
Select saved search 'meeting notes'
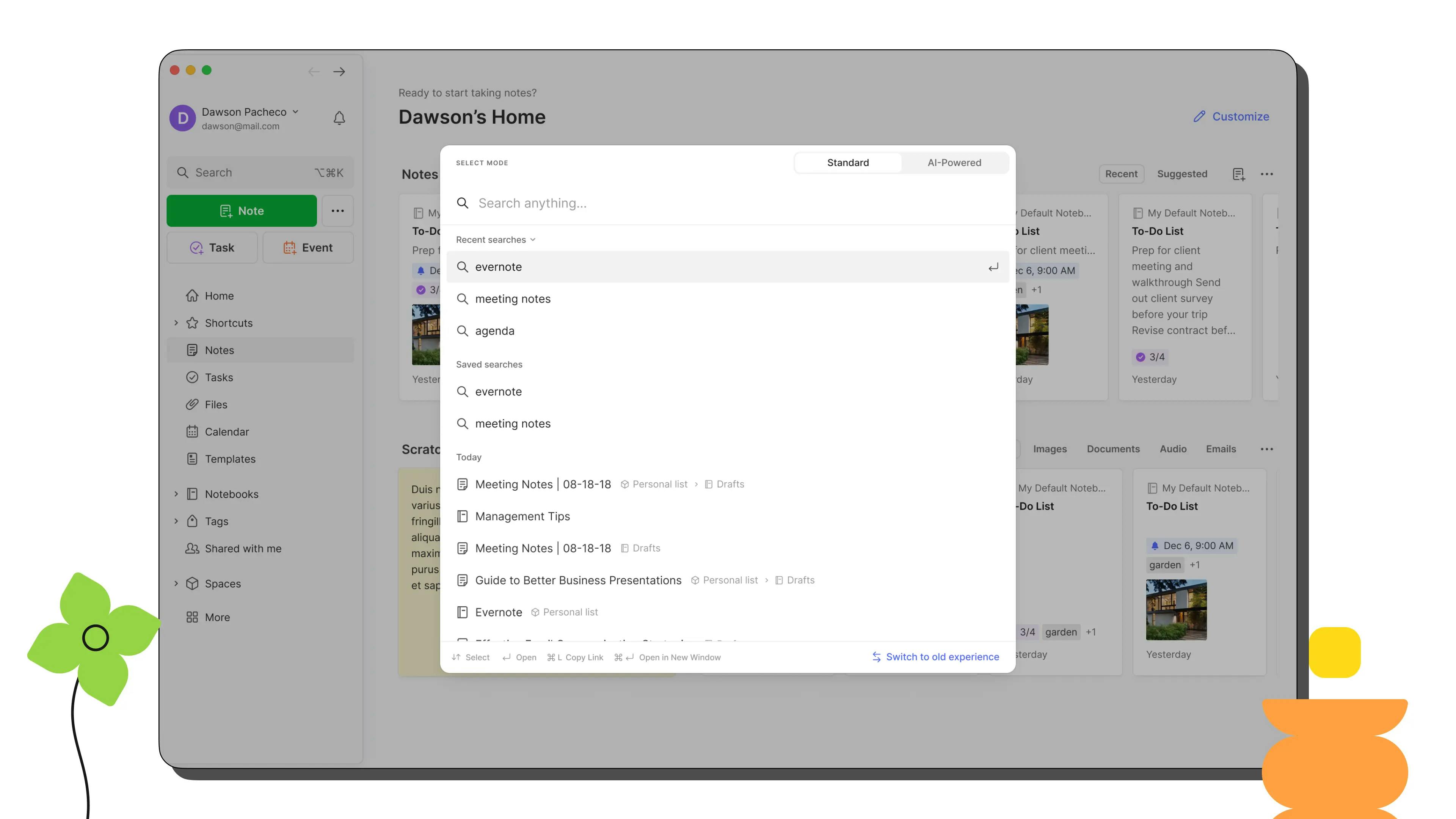click(728, 424)
